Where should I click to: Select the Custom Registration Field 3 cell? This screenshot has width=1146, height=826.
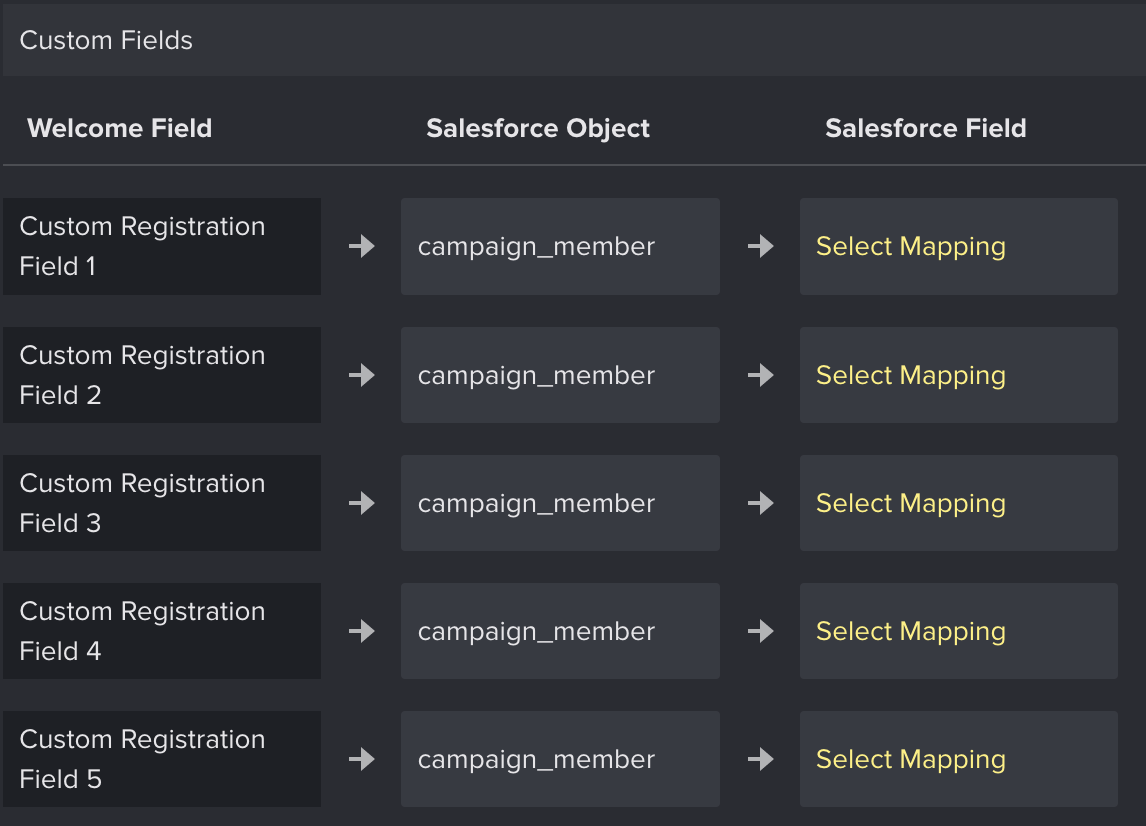(162, 503)
